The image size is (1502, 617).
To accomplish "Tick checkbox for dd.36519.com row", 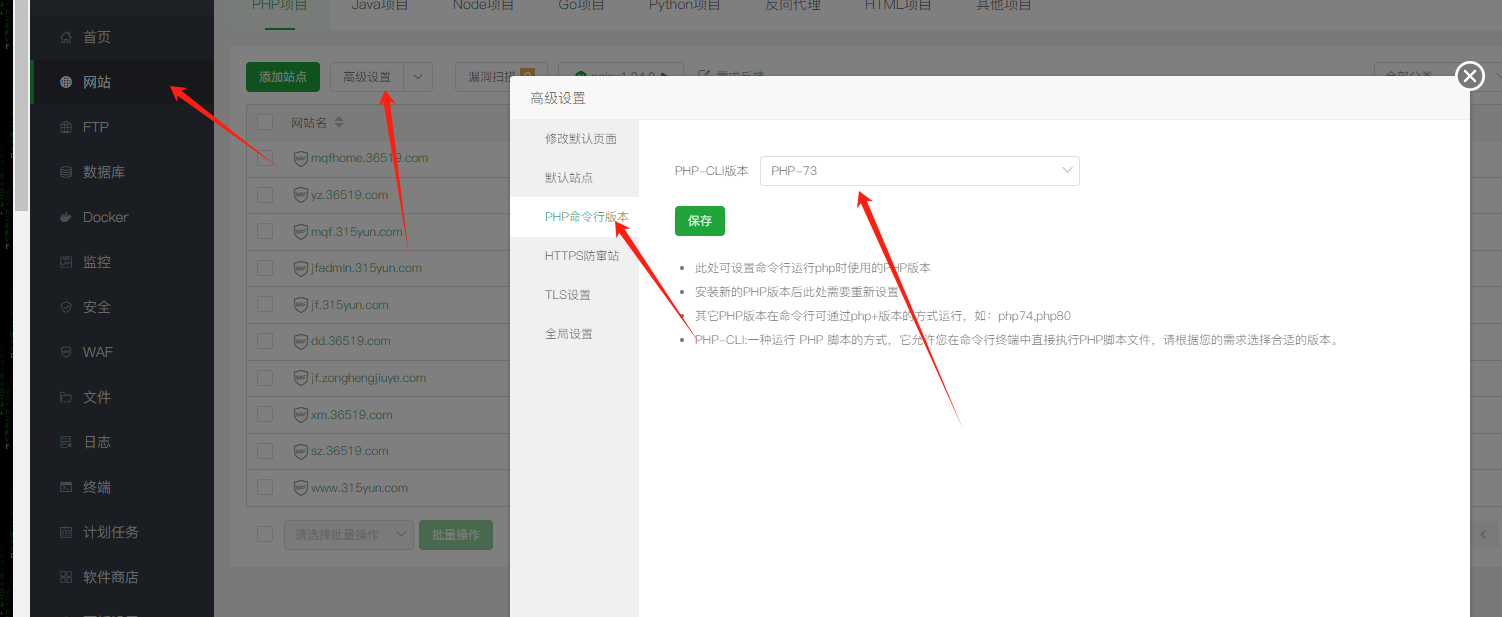I will click(265, 341).
